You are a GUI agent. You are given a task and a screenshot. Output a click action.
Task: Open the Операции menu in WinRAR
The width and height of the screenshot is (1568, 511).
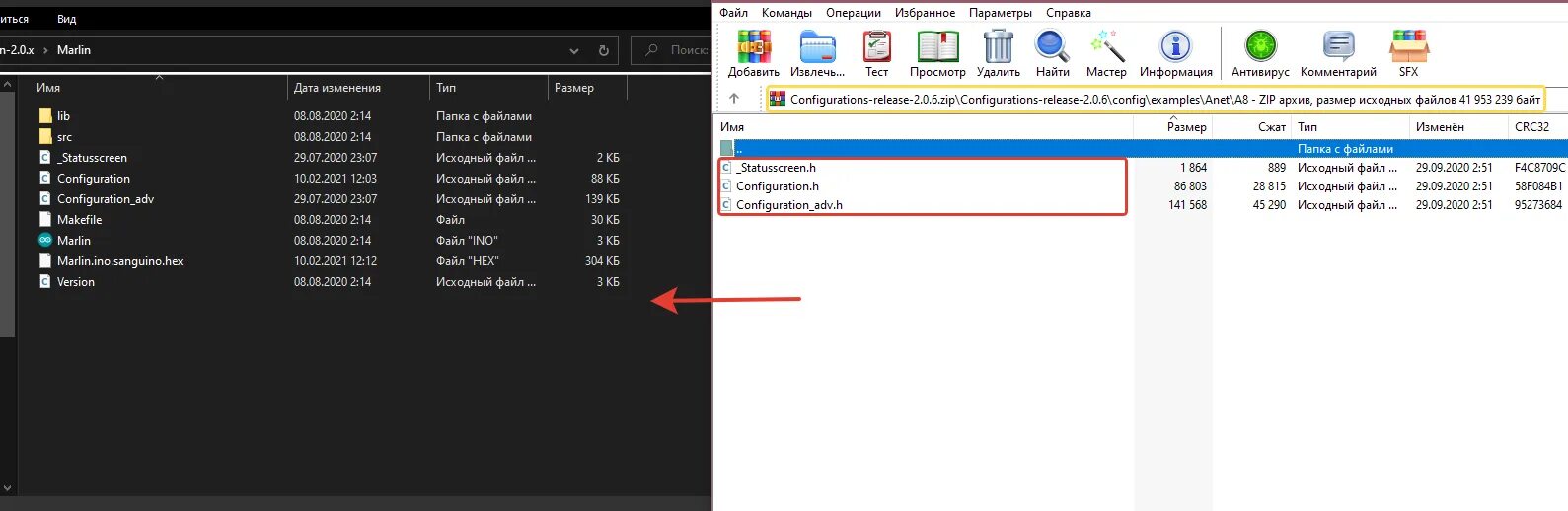[854, 13]
